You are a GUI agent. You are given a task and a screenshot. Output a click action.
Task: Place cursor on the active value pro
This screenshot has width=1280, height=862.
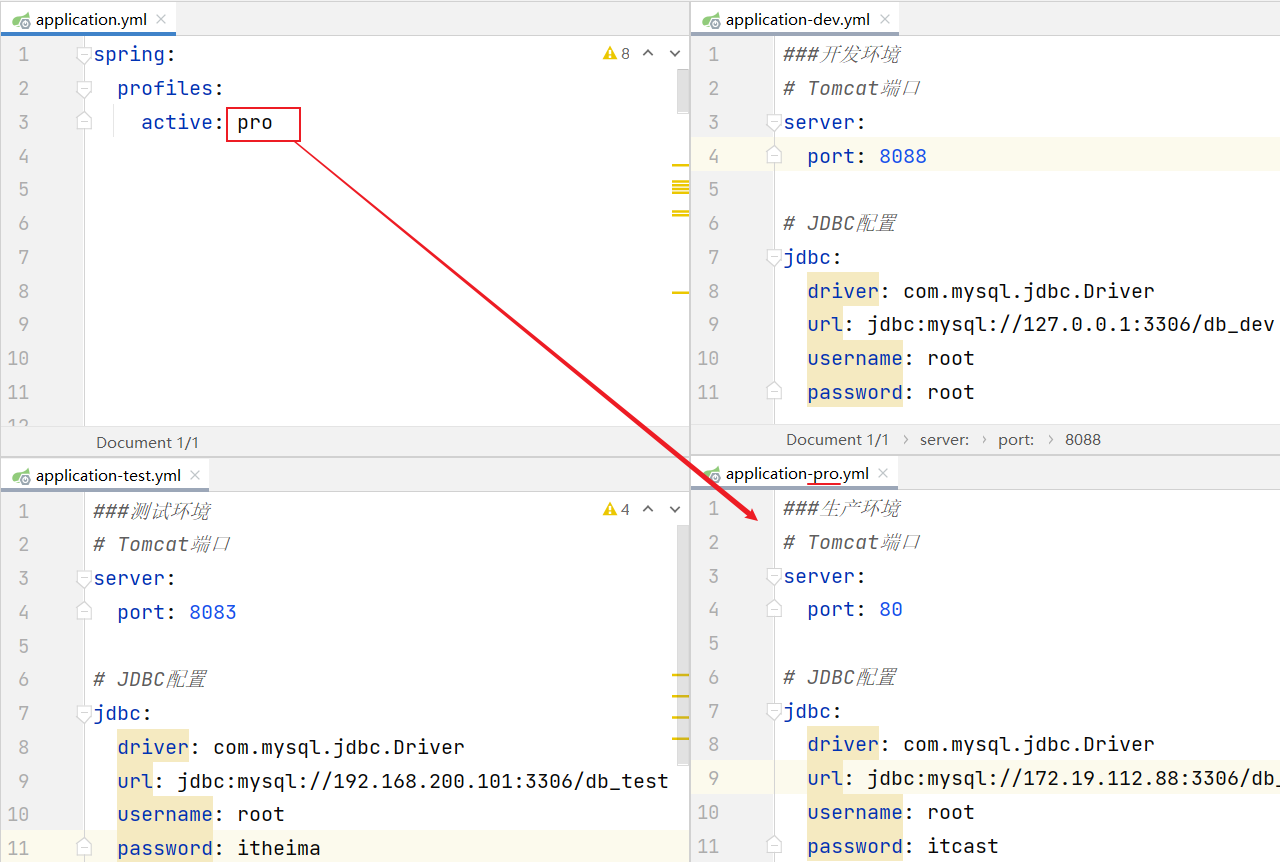tap(255, 122)
